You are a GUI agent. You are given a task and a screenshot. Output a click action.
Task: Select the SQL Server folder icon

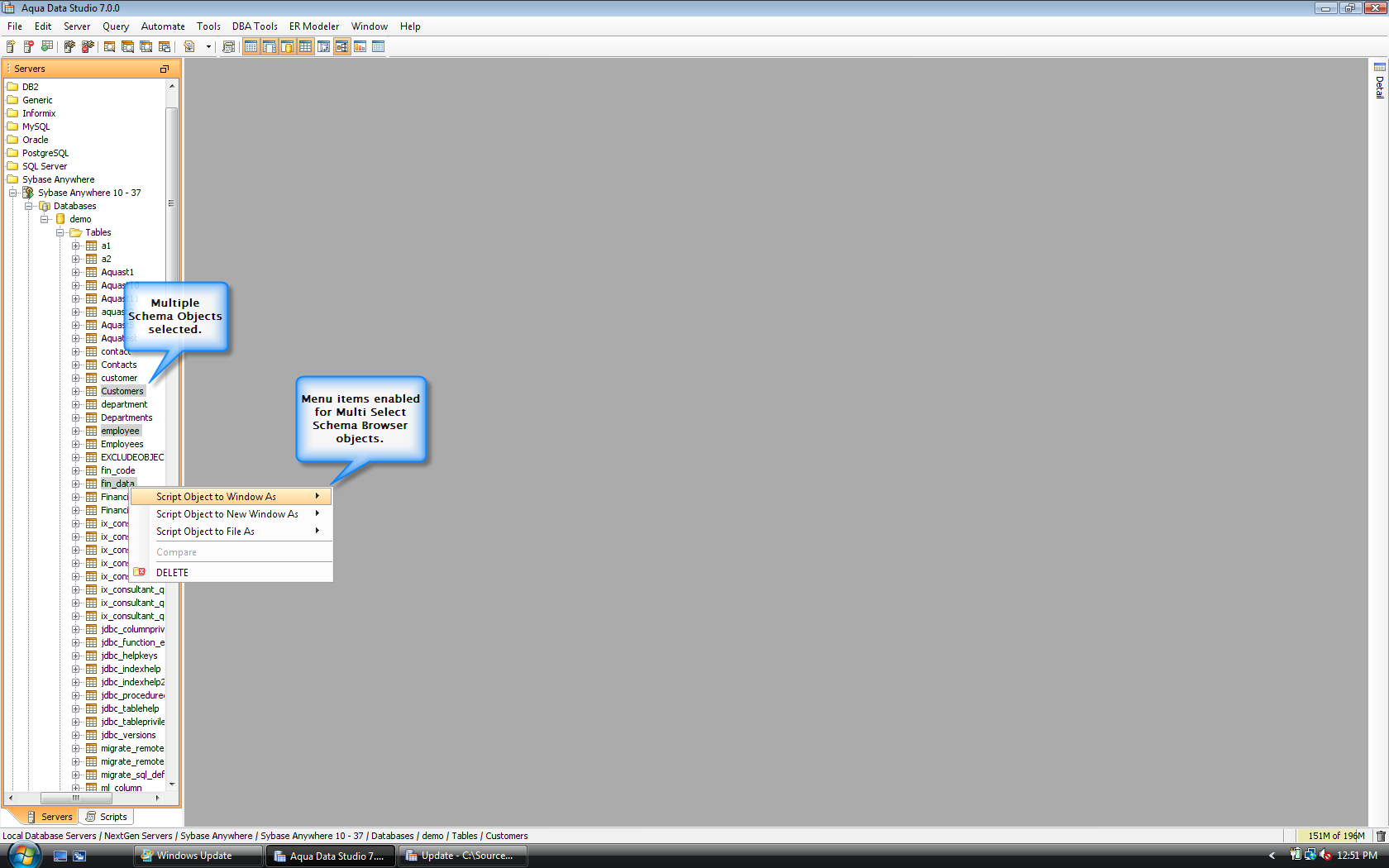12,166
